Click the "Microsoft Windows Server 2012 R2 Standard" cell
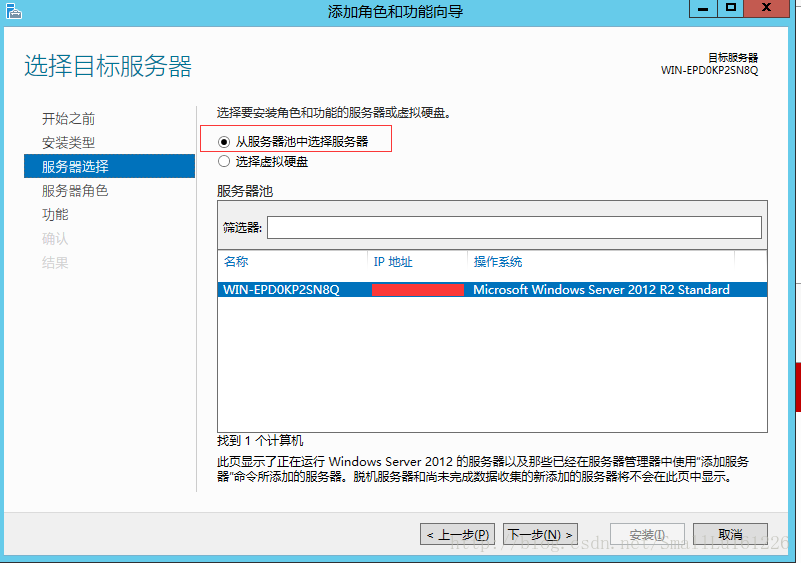This screenshot has height=563, width=801. click(601, 290)
